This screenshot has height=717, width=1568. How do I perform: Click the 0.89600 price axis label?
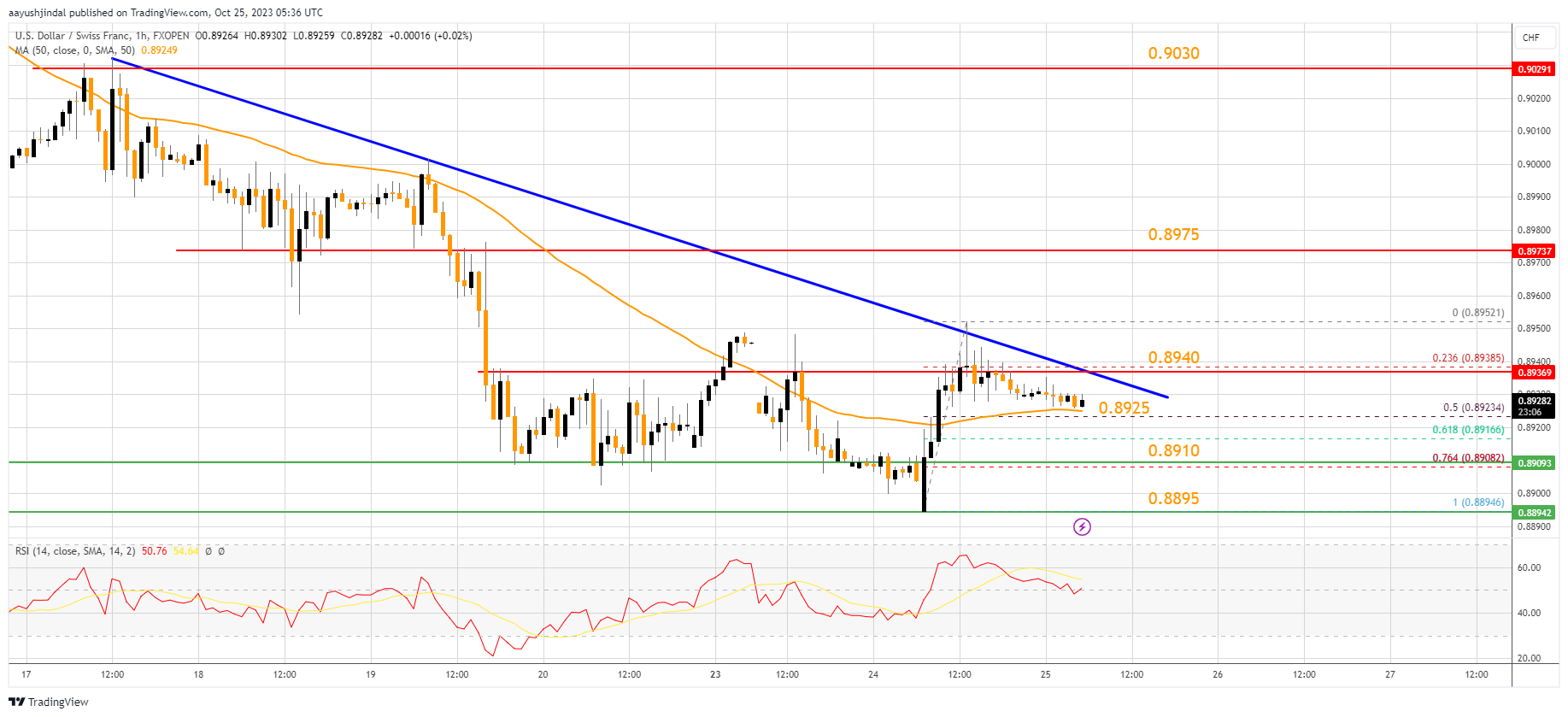[1534, 296]
